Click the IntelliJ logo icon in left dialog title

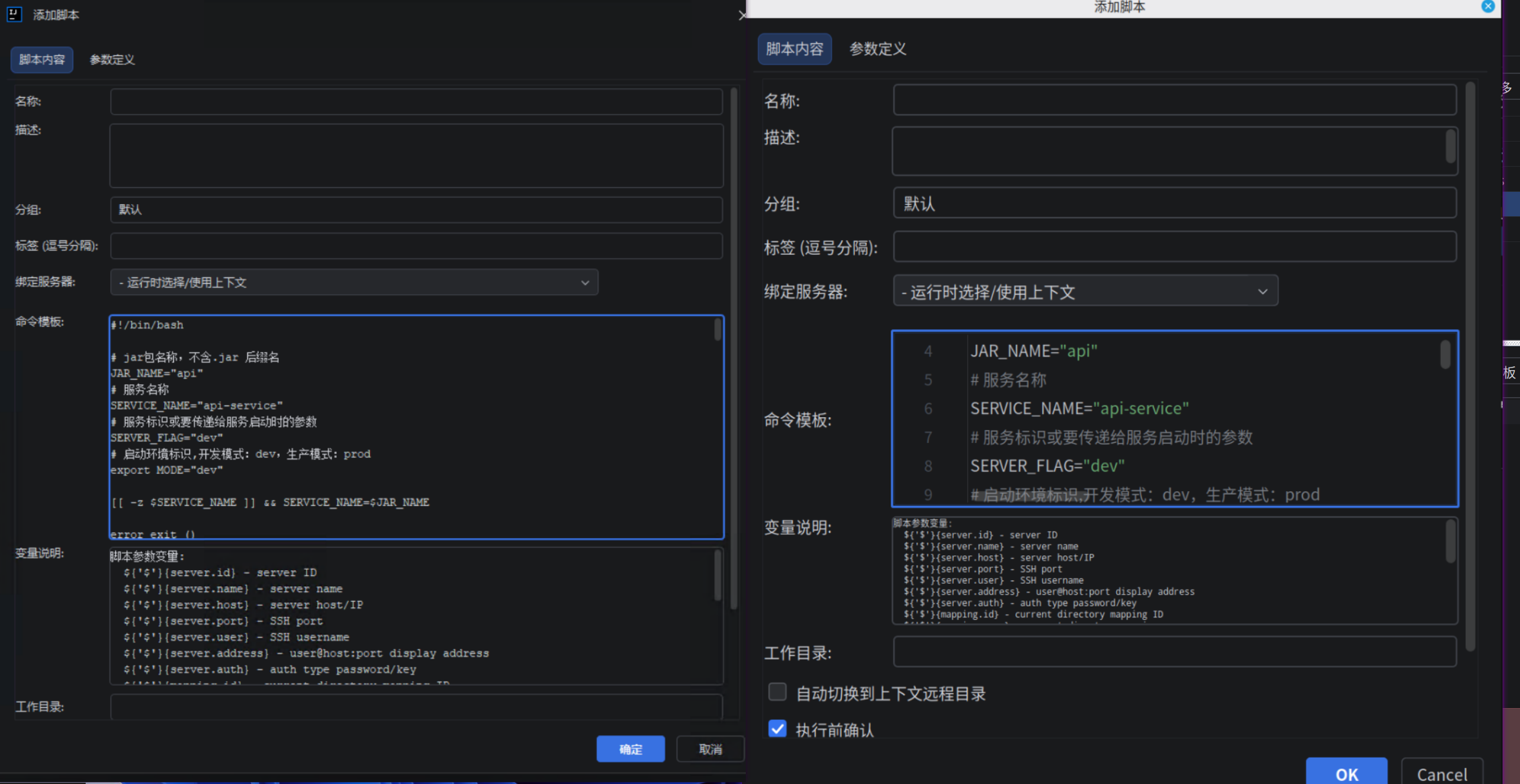pyautogui.click(x=14, y=14)
